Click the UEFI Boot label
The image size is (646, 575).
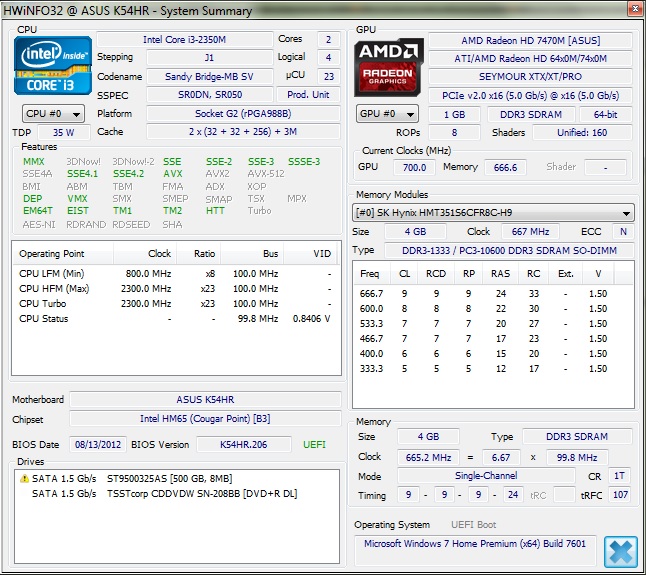(x=473, y=525)
